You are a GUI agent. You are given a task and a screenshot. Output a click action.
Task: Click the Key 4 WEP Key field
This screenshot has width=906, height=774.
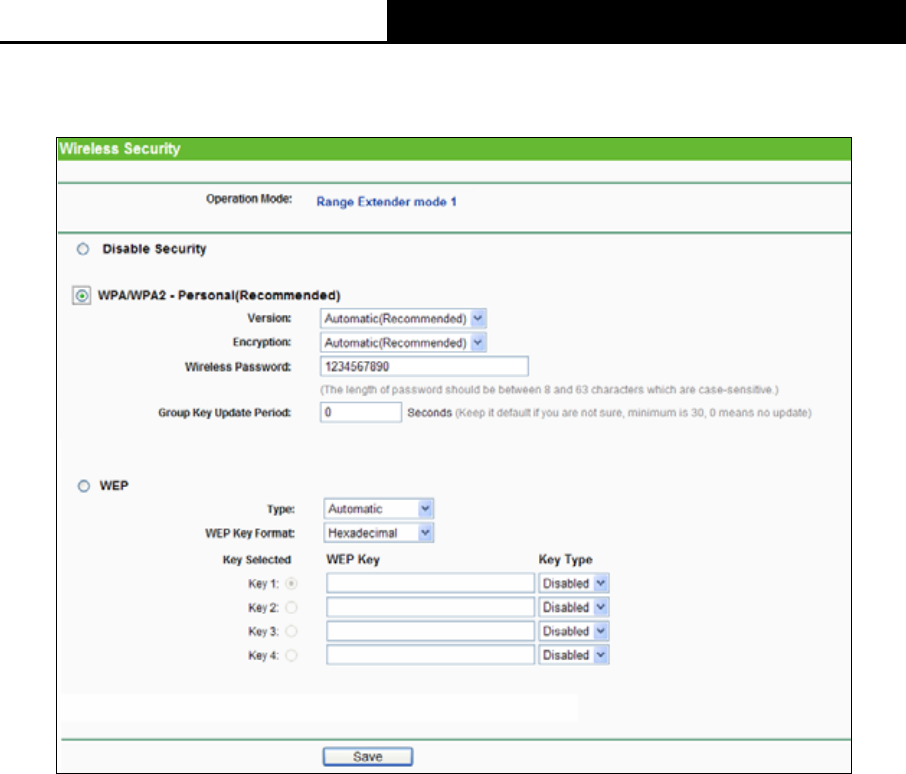click(430, 655)
